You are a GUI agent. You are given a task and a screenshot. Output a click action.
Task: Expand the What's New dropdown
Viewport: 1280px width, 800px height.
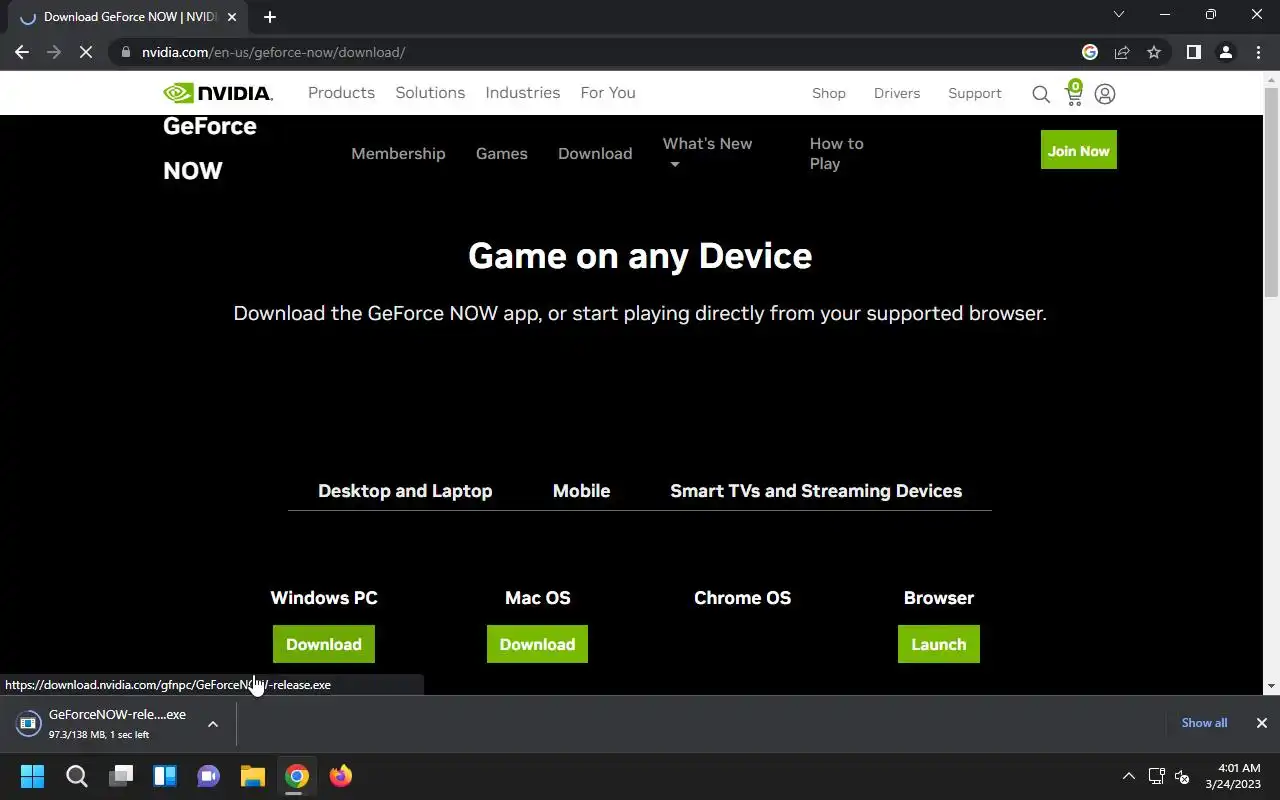[x=707, y=153]
